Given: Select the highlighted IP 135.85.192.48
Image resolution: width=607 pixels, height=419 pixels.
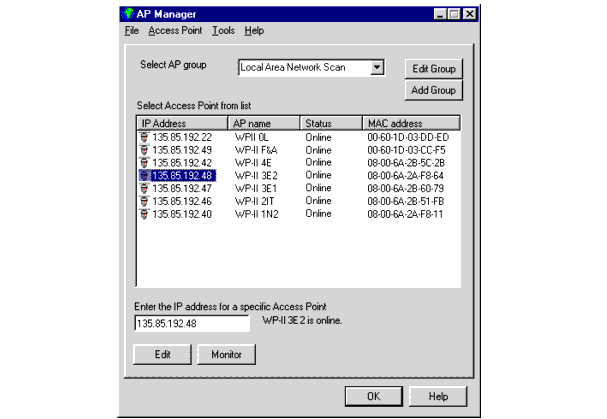Looking at the screenshot, I should [182, 175].
